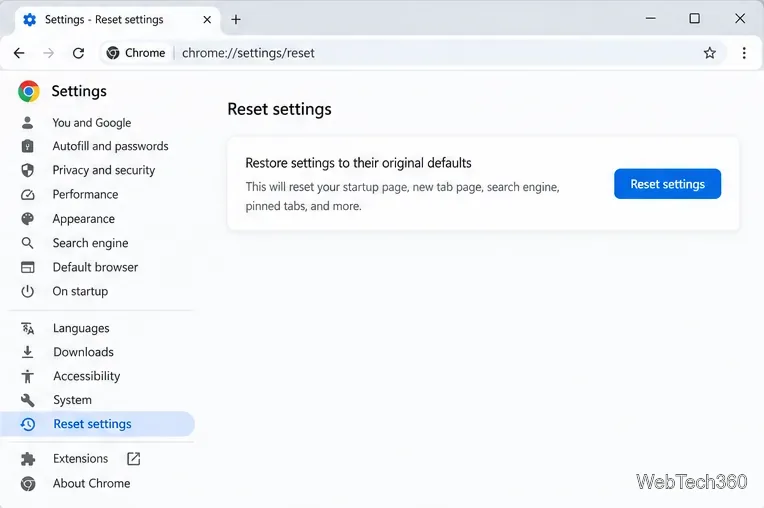The image size is (764, 508).
Task: Click 'Restore settings to their original defaults' text
Action: [358, 163]
